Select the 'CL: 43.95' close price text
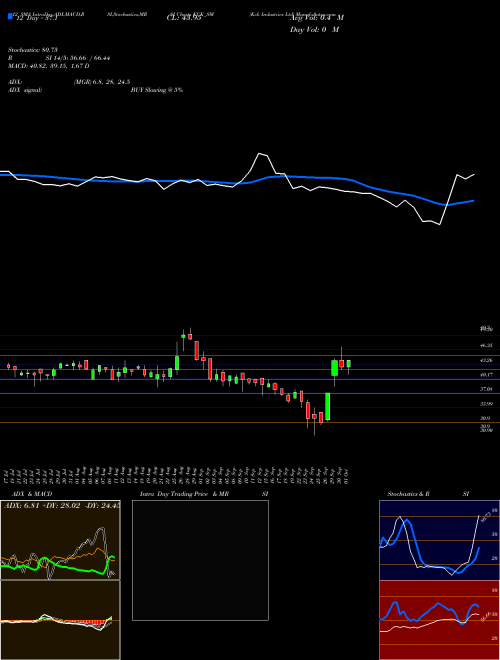 click(185, 17)
